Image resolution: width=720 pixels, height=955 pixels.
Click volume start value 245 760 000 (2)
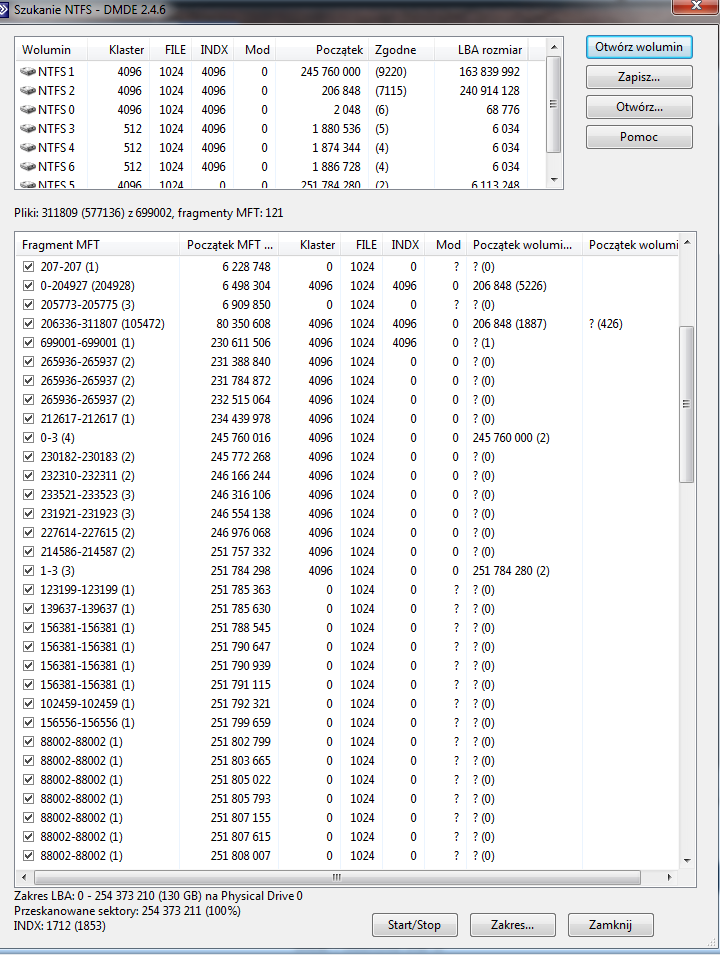point(511,437)
